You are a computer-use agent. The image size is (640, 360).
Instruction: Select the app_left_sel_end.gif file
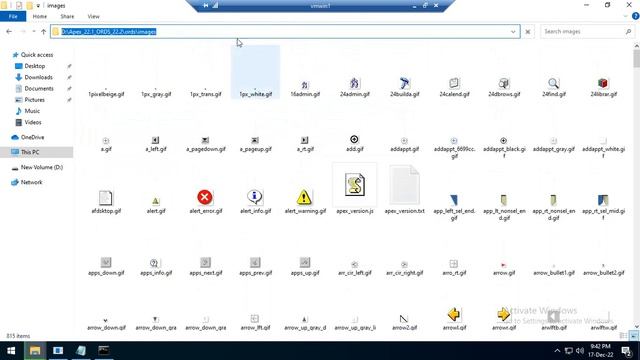click(x=454, y=200)
